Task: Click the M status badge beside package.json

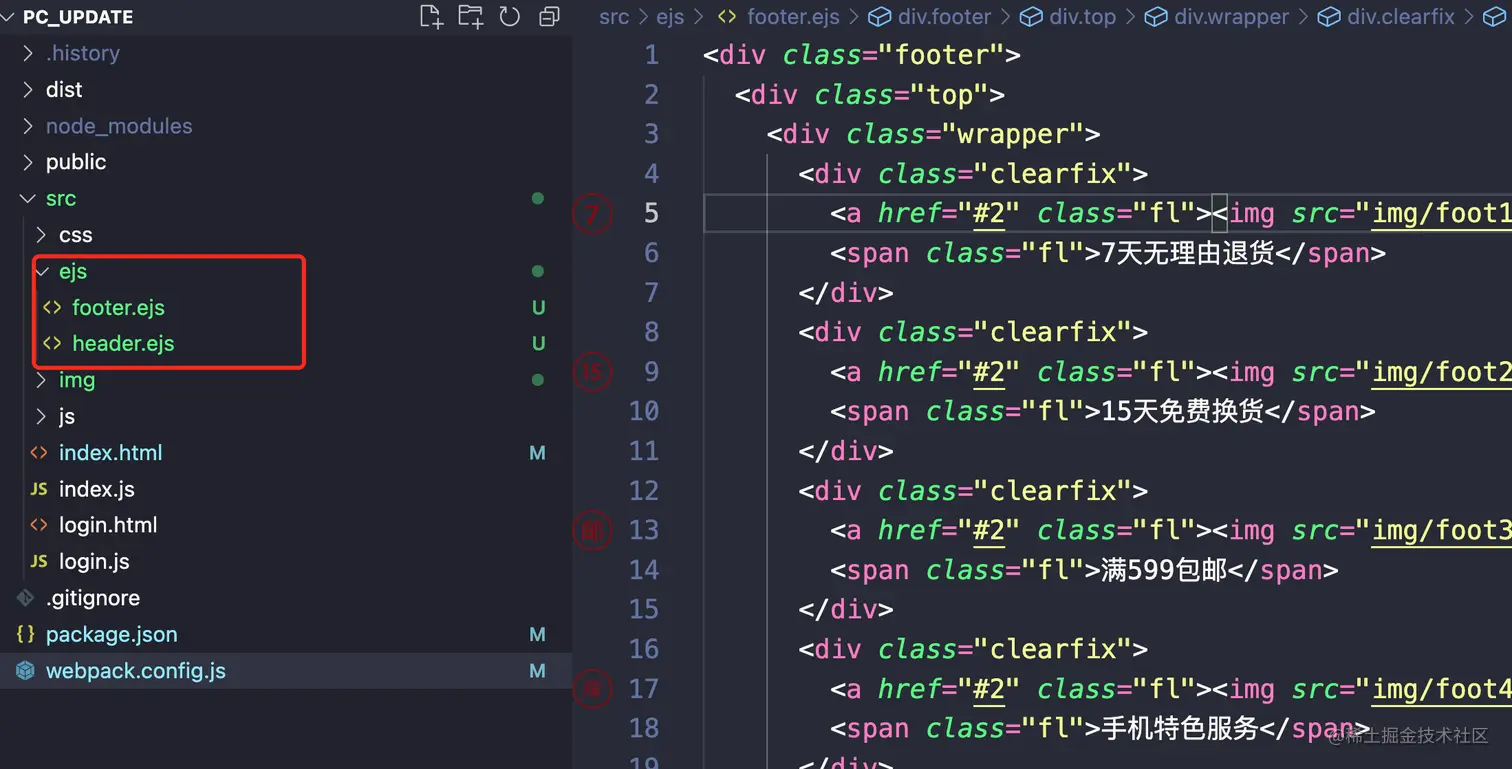Action: pos(538,634)
